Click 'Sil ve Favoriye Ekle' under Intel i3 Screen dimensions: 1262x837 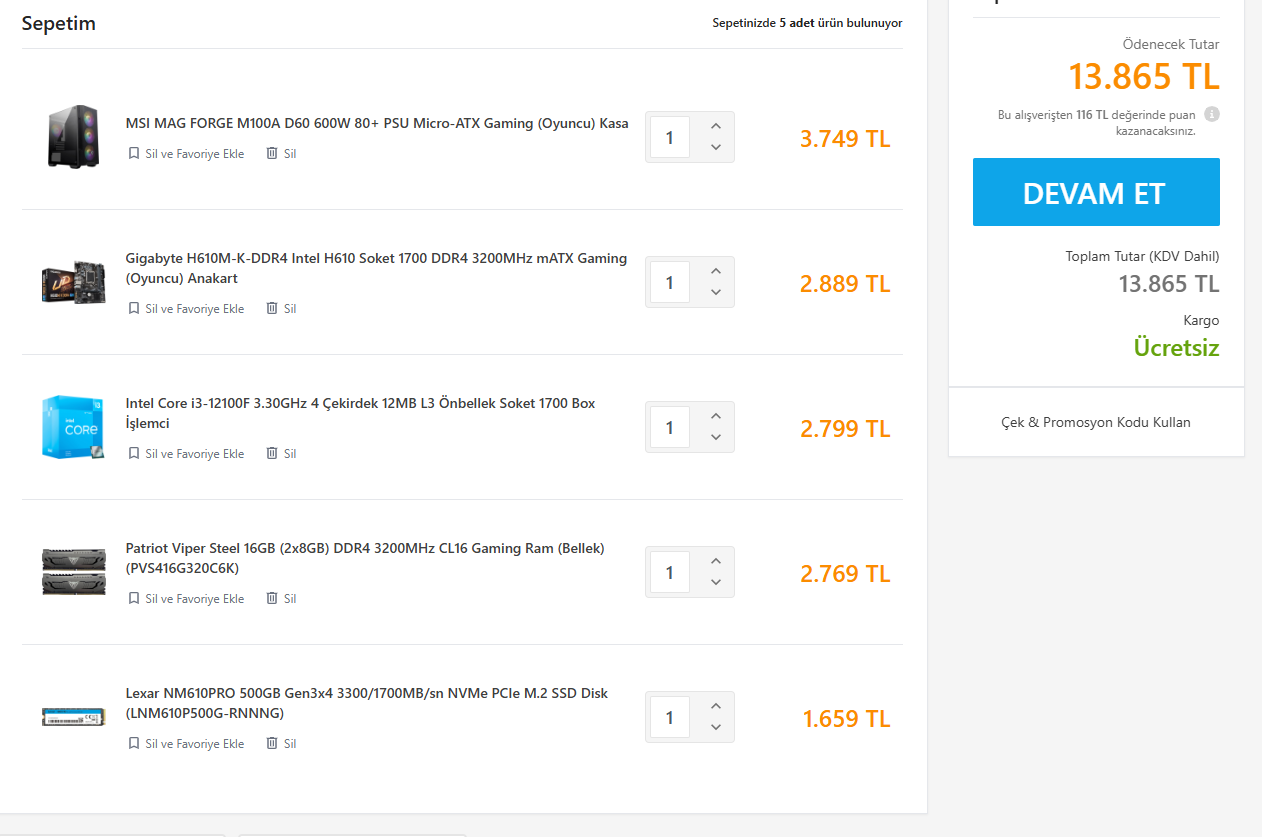pyautogui.click(x=195, y=454)
